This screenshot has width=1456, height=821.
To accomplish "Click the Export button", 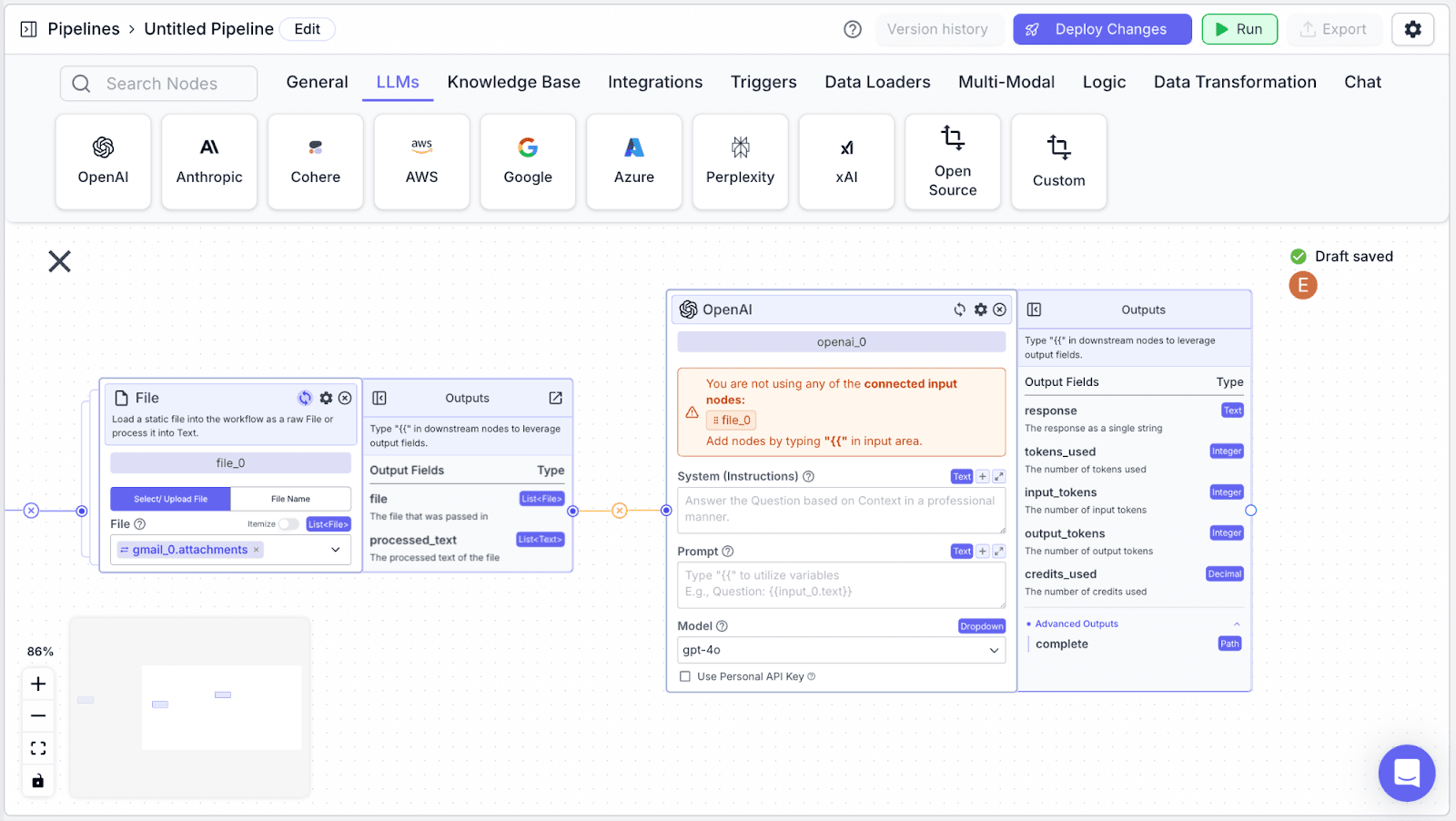I will click(1333, 29).
